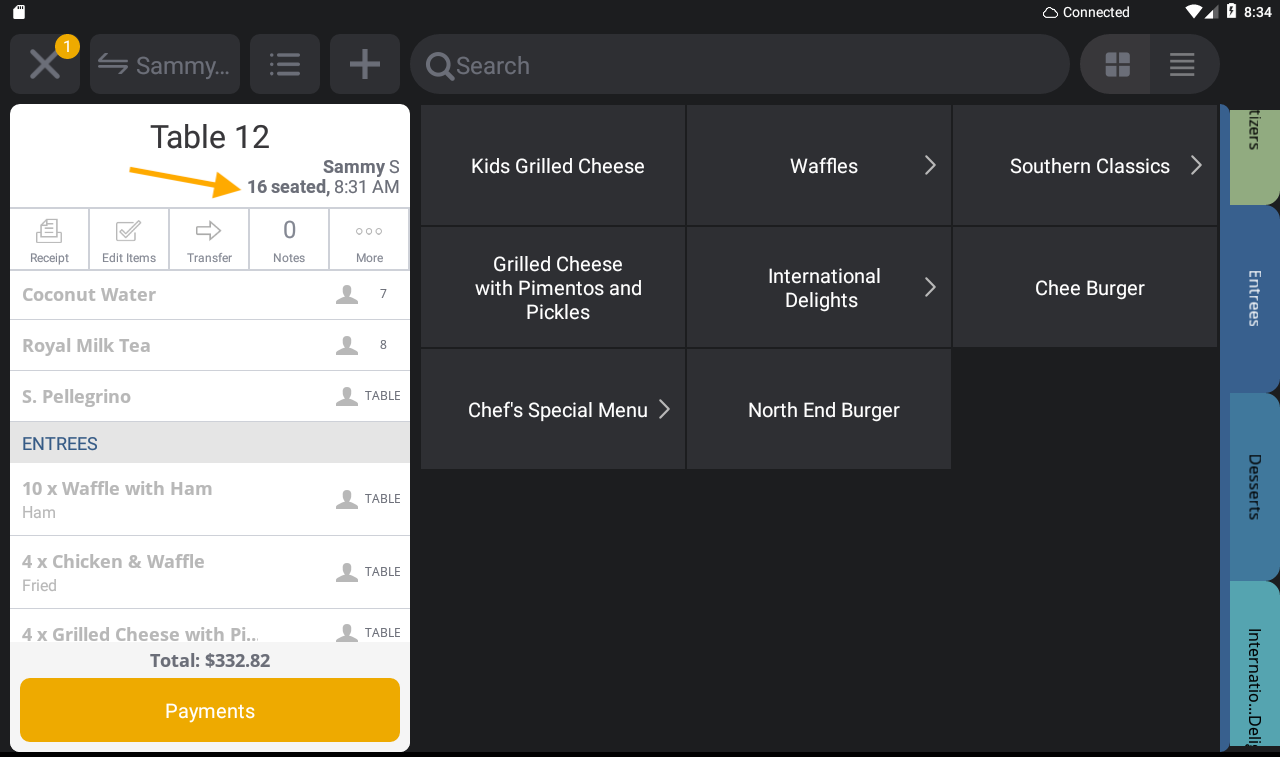Switch to list view layout
1280x757 pixels.
tap(1182, 64)
